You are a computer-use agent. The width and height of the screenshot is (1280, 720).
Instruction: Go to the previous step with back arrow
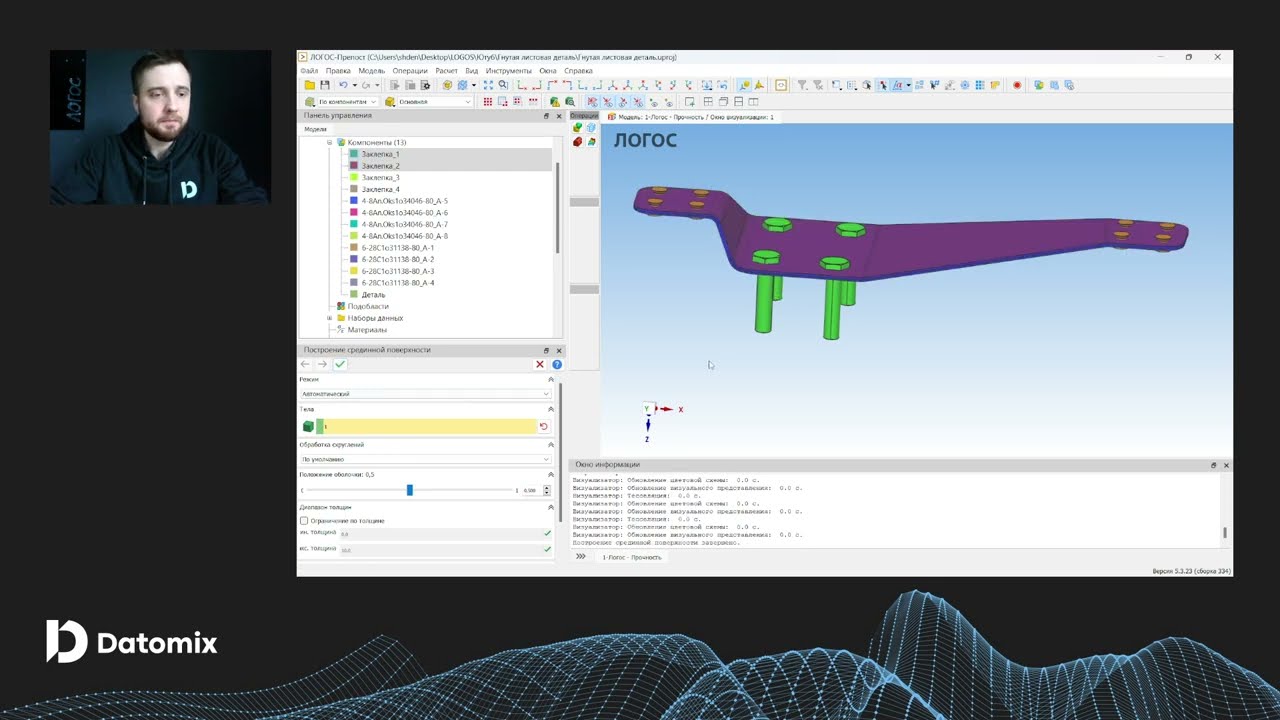[x=306, y=364]
